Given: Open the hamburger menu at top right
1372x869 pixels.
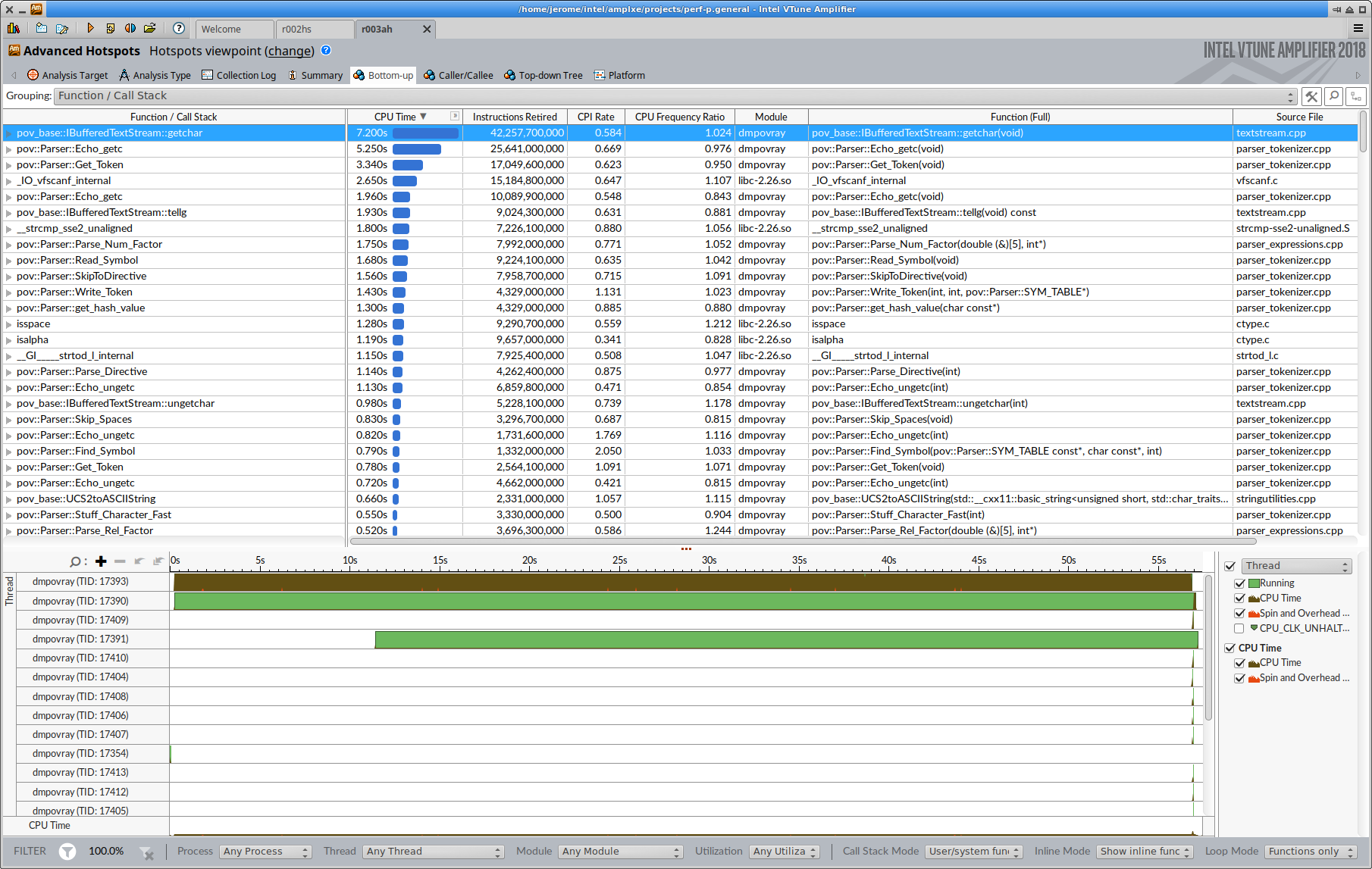Looking at the screenshot, I should point(1358,28).
